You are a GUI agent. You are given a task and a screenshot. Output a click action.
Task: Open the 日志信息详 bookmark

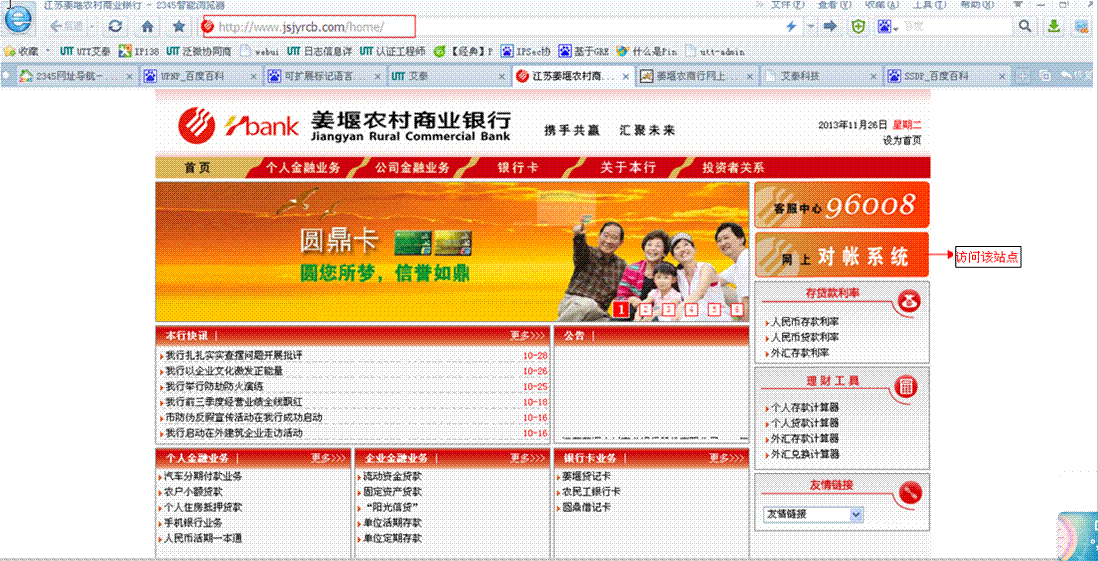[319, 50]
